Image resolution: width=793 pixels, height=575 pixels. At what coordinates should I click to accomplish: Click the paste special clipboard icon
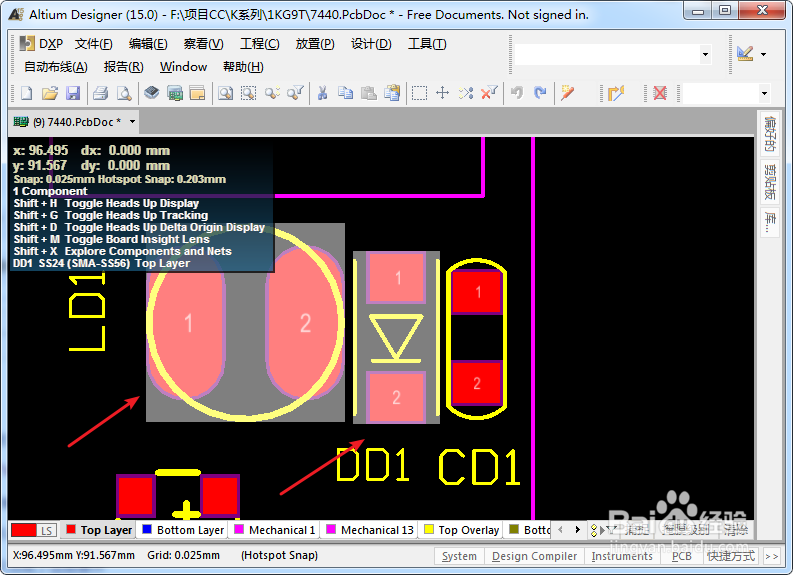tap(392, 93)
